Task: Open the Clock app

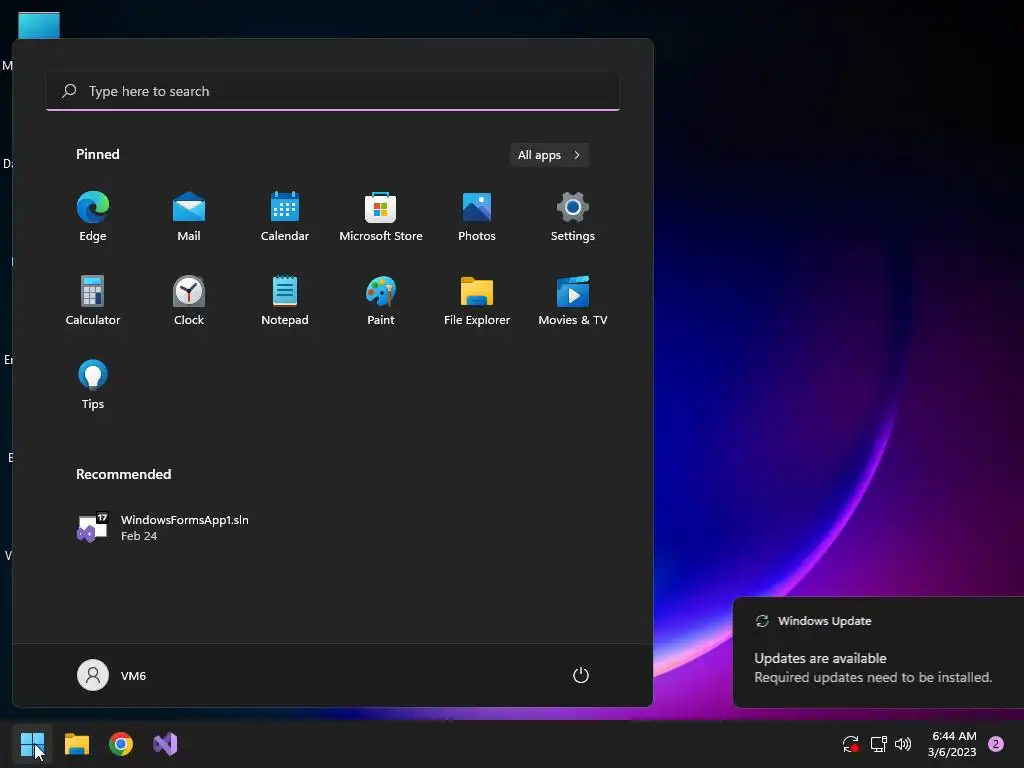Action: pyautogui.click(x=189, y=301)
